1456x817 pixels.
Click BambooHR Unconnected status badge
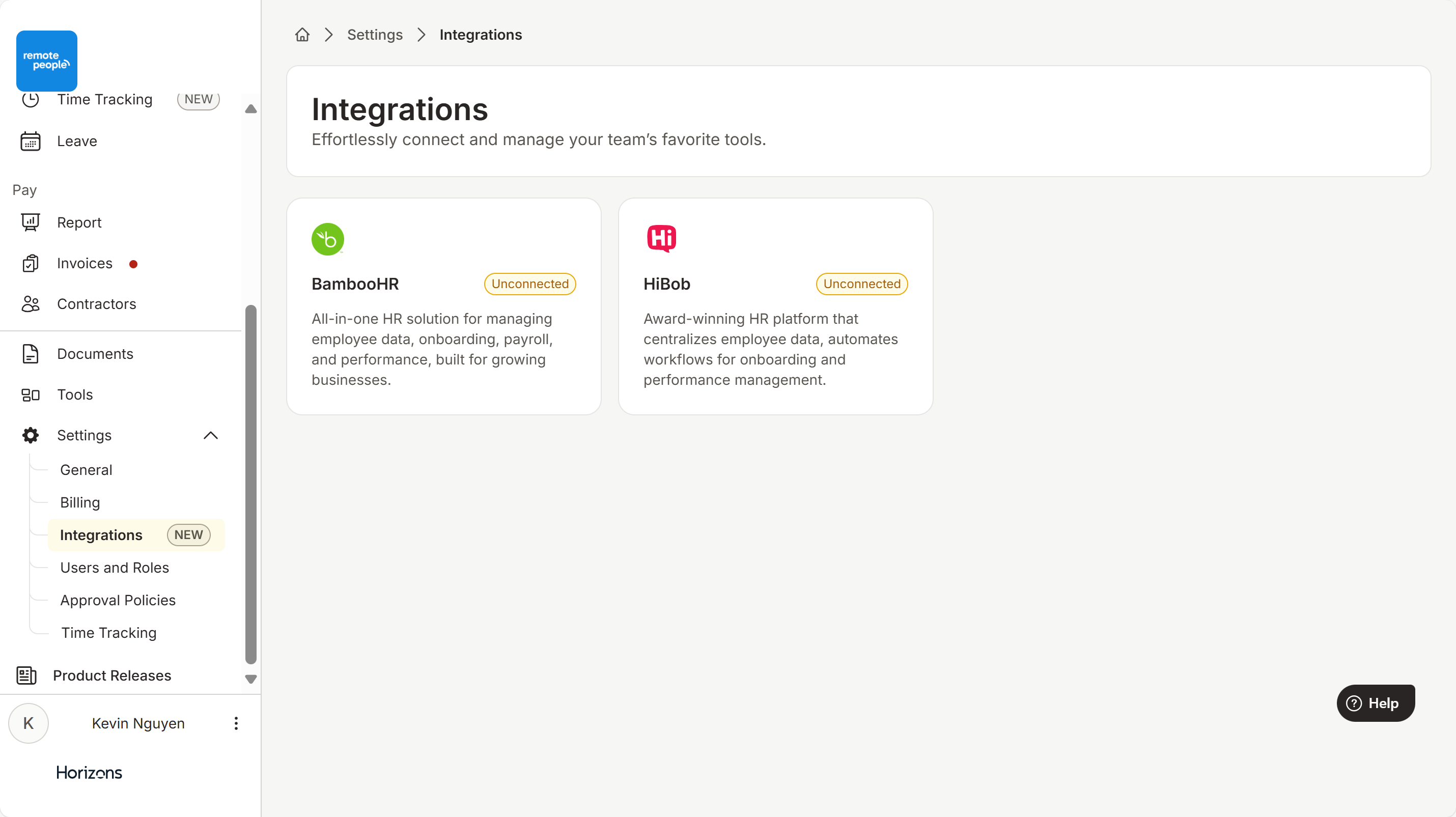pos(529,284)
